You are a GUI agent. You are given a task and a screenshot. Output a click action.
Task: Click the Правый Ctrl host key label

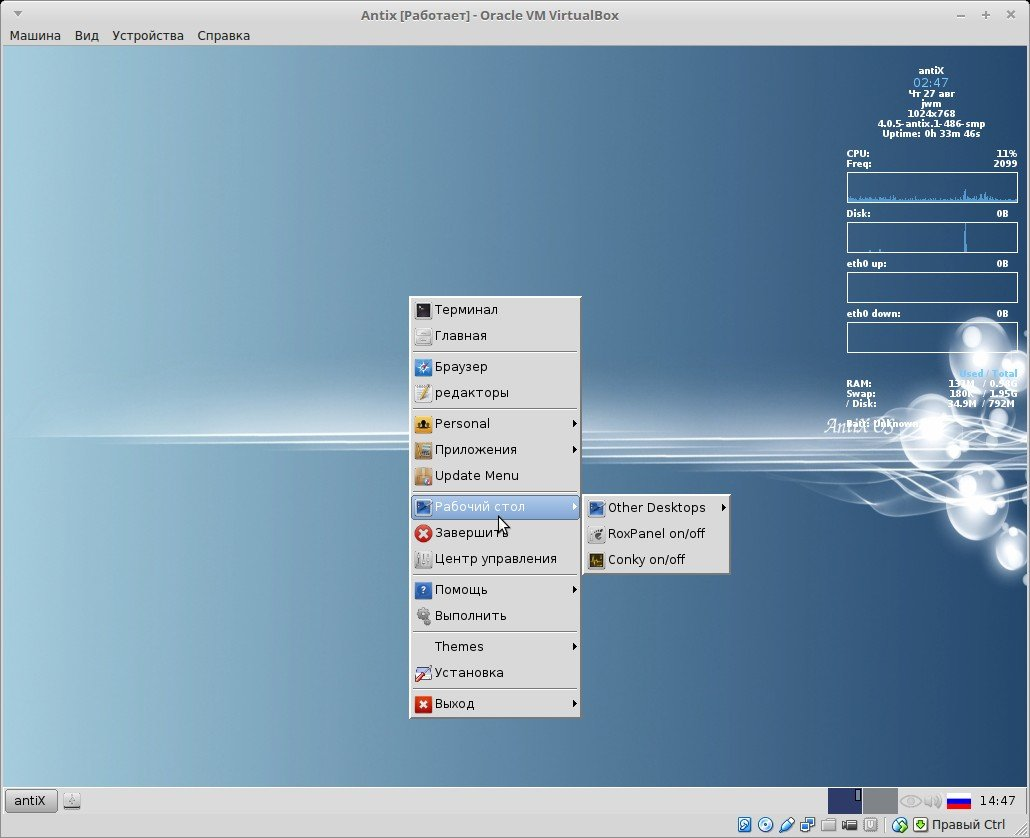(968, 825)
